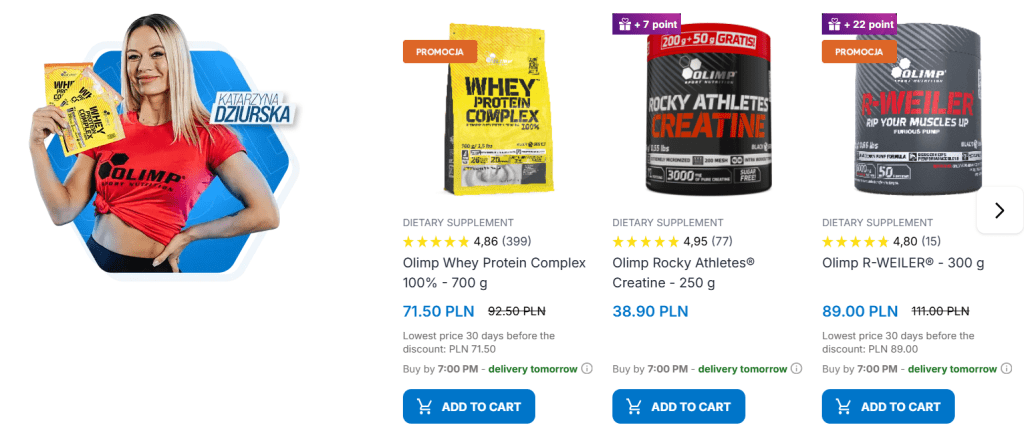This screenshot has width=1024, height=437.
Task: Add Olimp R-WEILER to cart
Action: tap(888, 406)
